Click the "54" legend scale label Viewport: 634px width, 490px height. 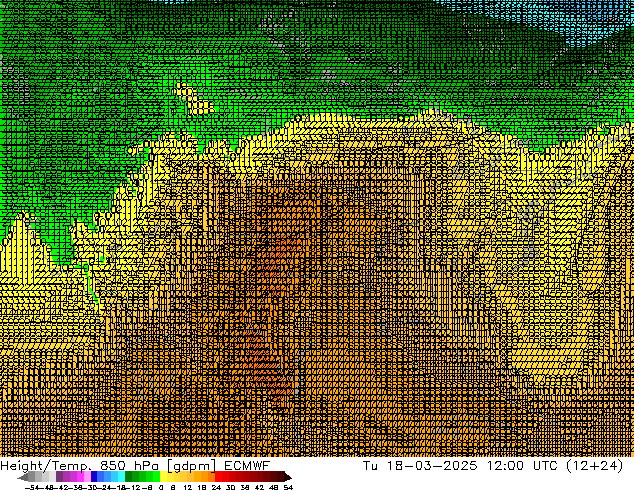(288, 487)
